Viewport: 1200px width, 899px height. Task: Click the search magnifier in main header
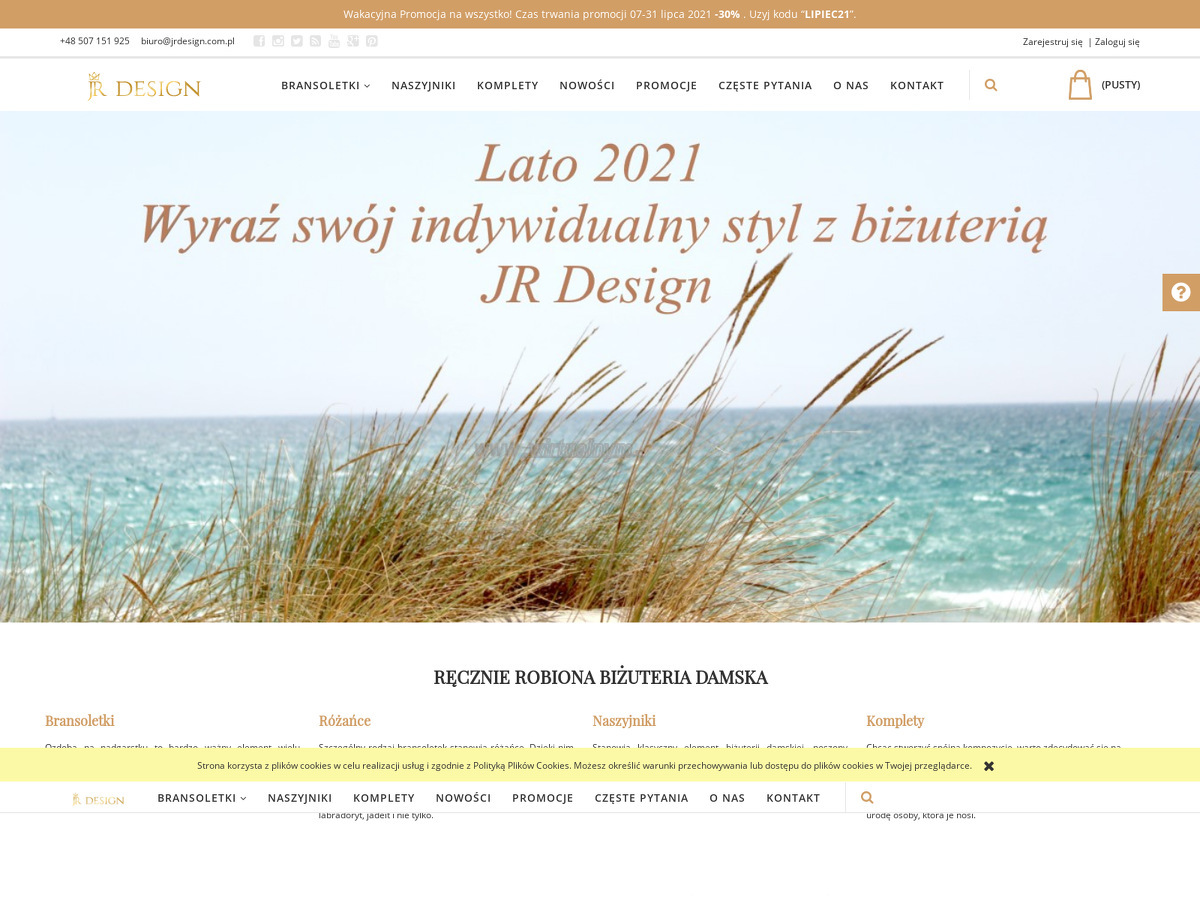pyautogui.click(x=991, y=85)
